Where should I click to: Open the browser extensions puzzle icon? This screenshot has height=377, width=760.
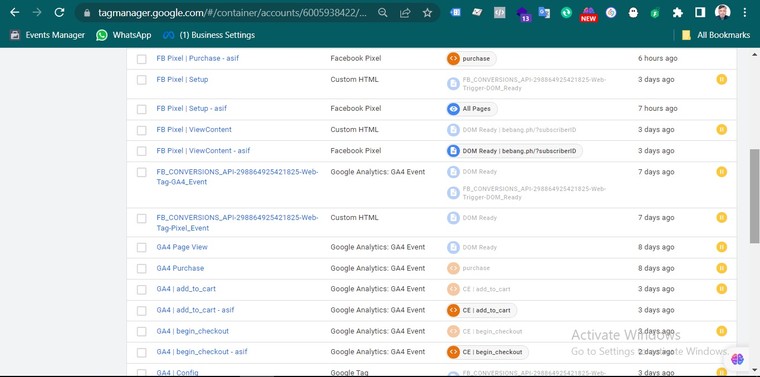coord(678,13)
